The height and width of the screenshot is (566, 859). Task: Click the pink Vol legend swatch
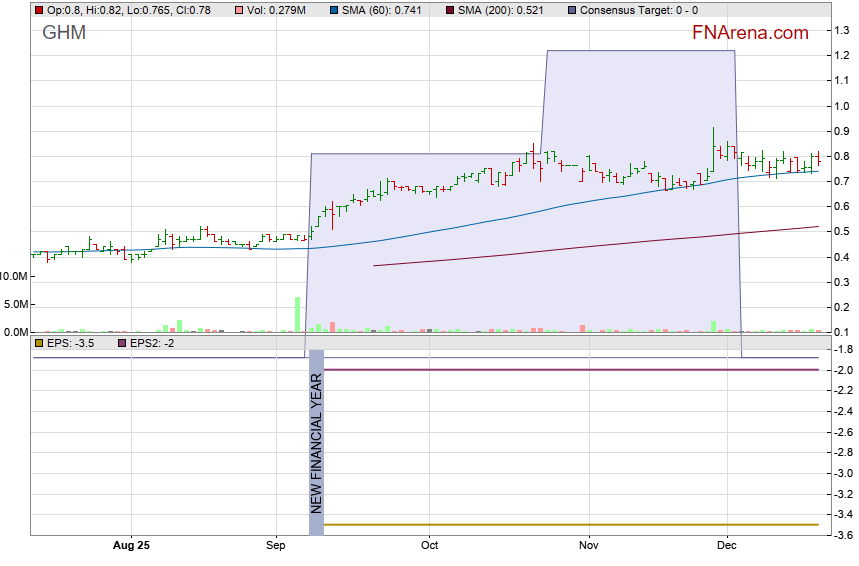tap(239, 10)
